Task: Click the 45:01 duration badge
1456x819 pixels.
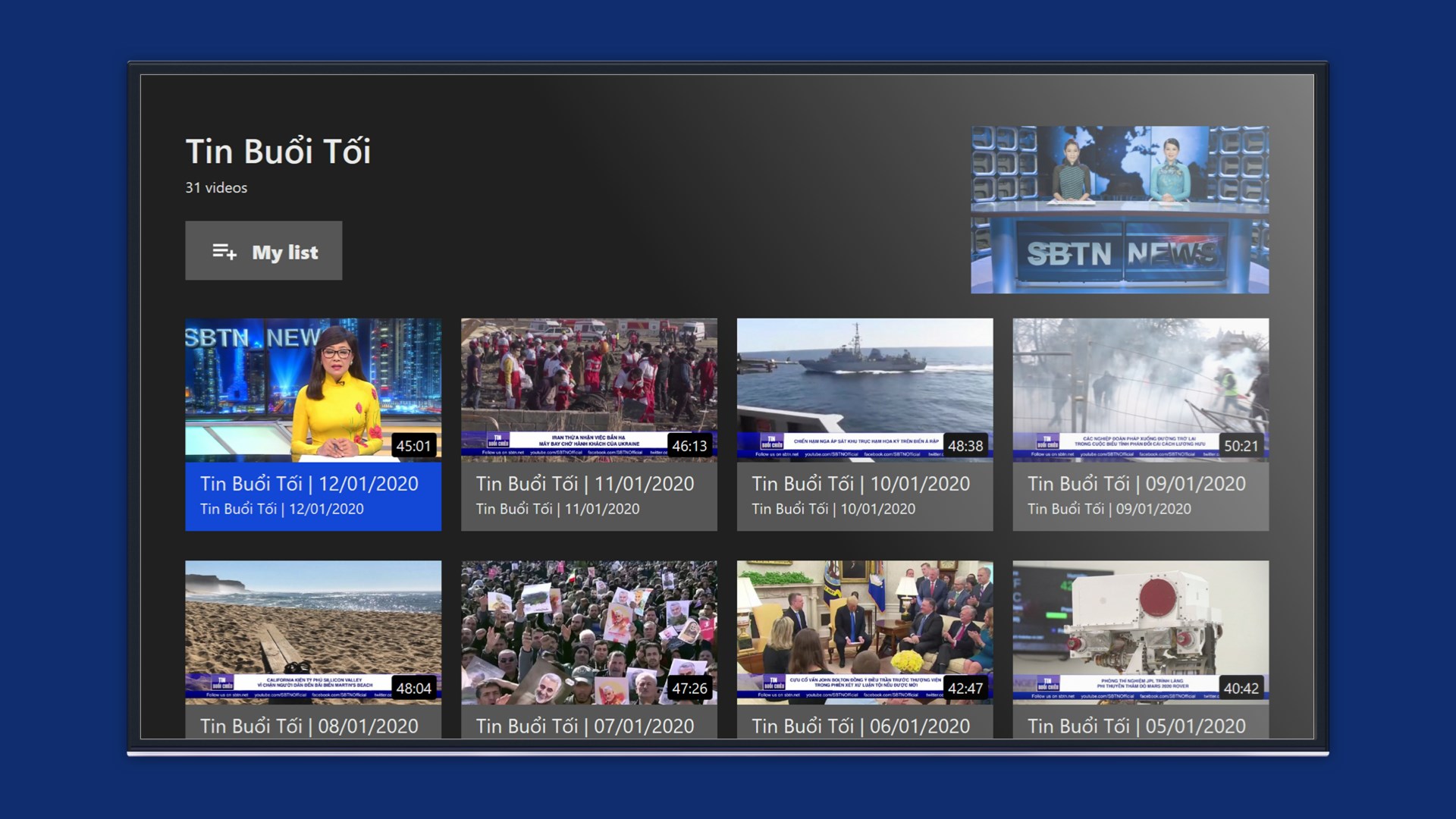Action: click(x=413, y=447)
